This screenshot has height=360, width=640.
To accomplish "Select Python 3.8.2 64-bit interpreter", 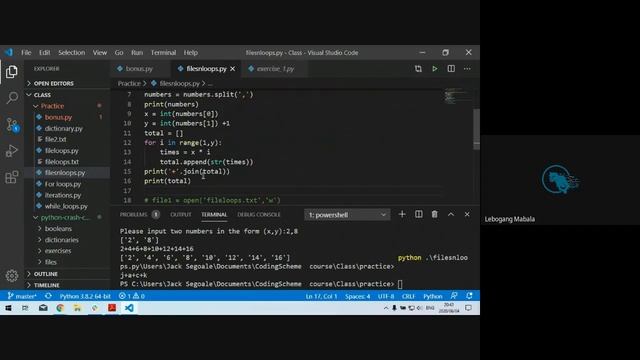I will click(85, 296).
